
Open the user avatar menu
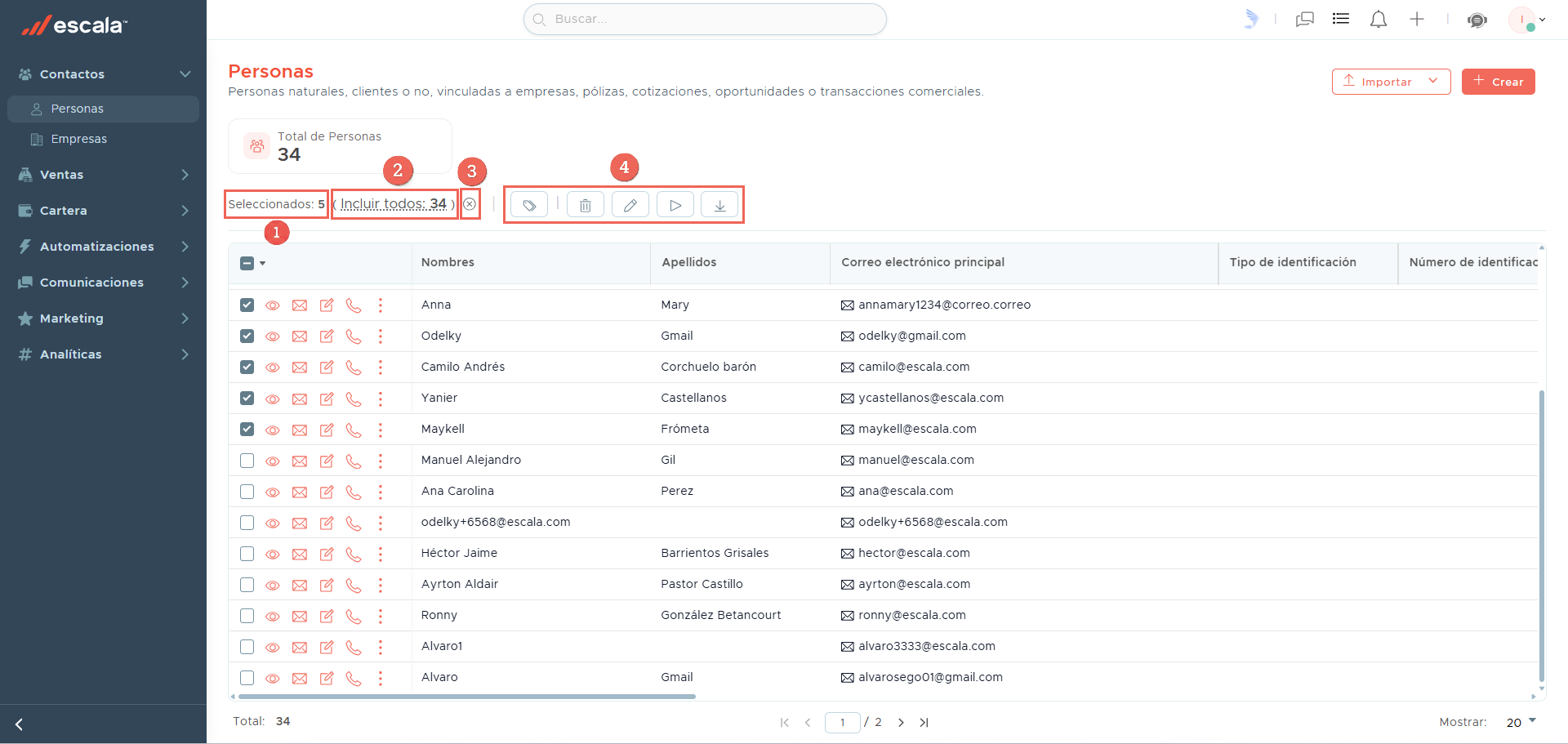[1526, 20]
